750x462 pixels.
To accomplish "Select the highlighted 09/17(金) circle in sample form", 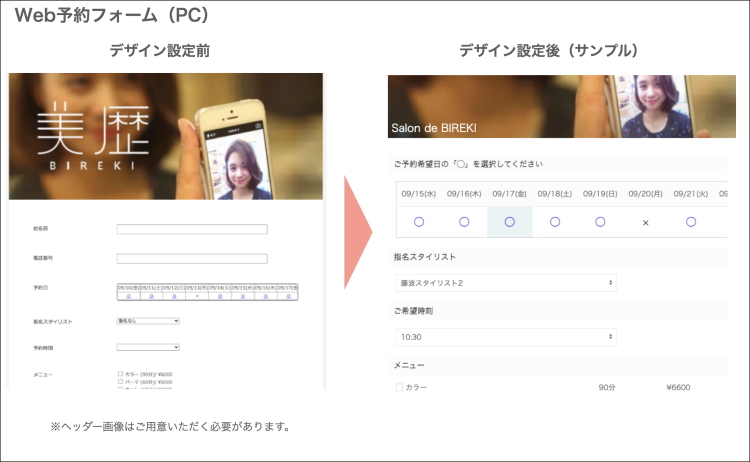I will click(509, 222).
